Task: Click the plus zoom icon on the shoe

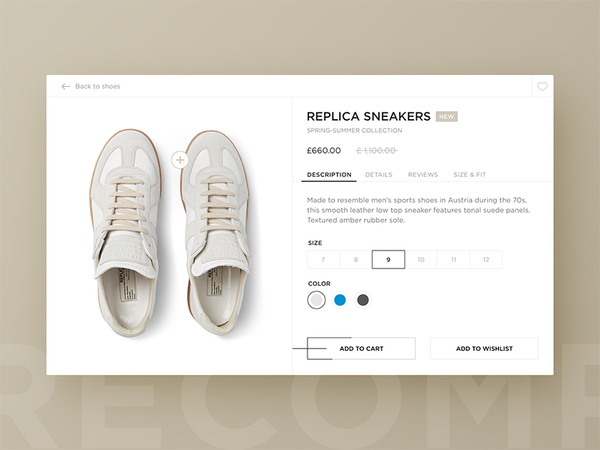Action: (x=180, y=160)
